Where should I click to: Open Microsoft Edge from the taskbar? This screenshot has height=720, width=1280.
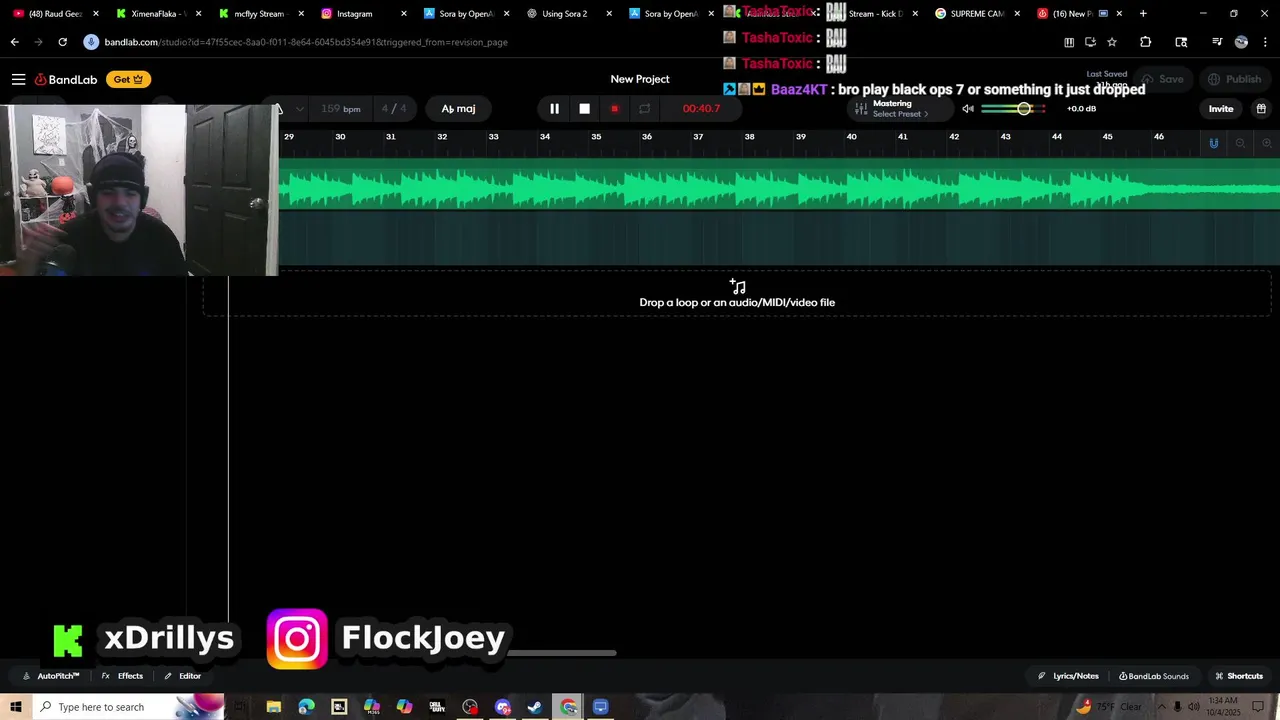pos(306,707)
